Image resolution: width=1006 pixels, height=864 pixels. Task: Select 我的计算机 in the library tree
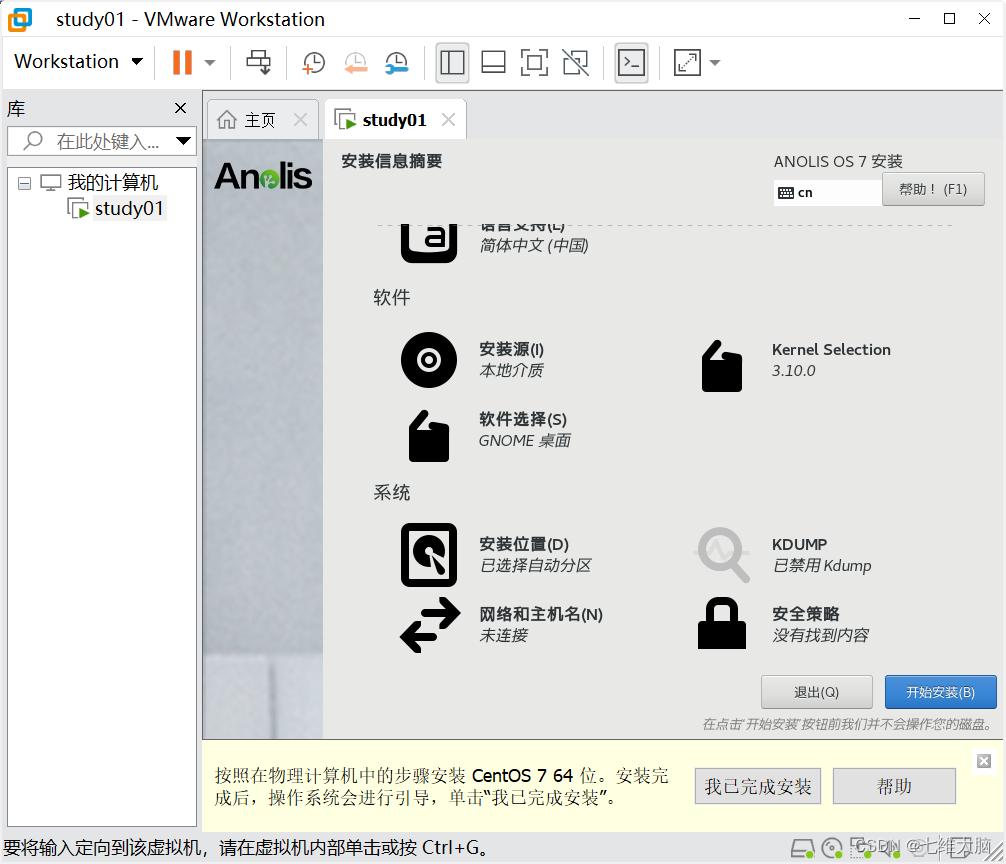[112, 183]
